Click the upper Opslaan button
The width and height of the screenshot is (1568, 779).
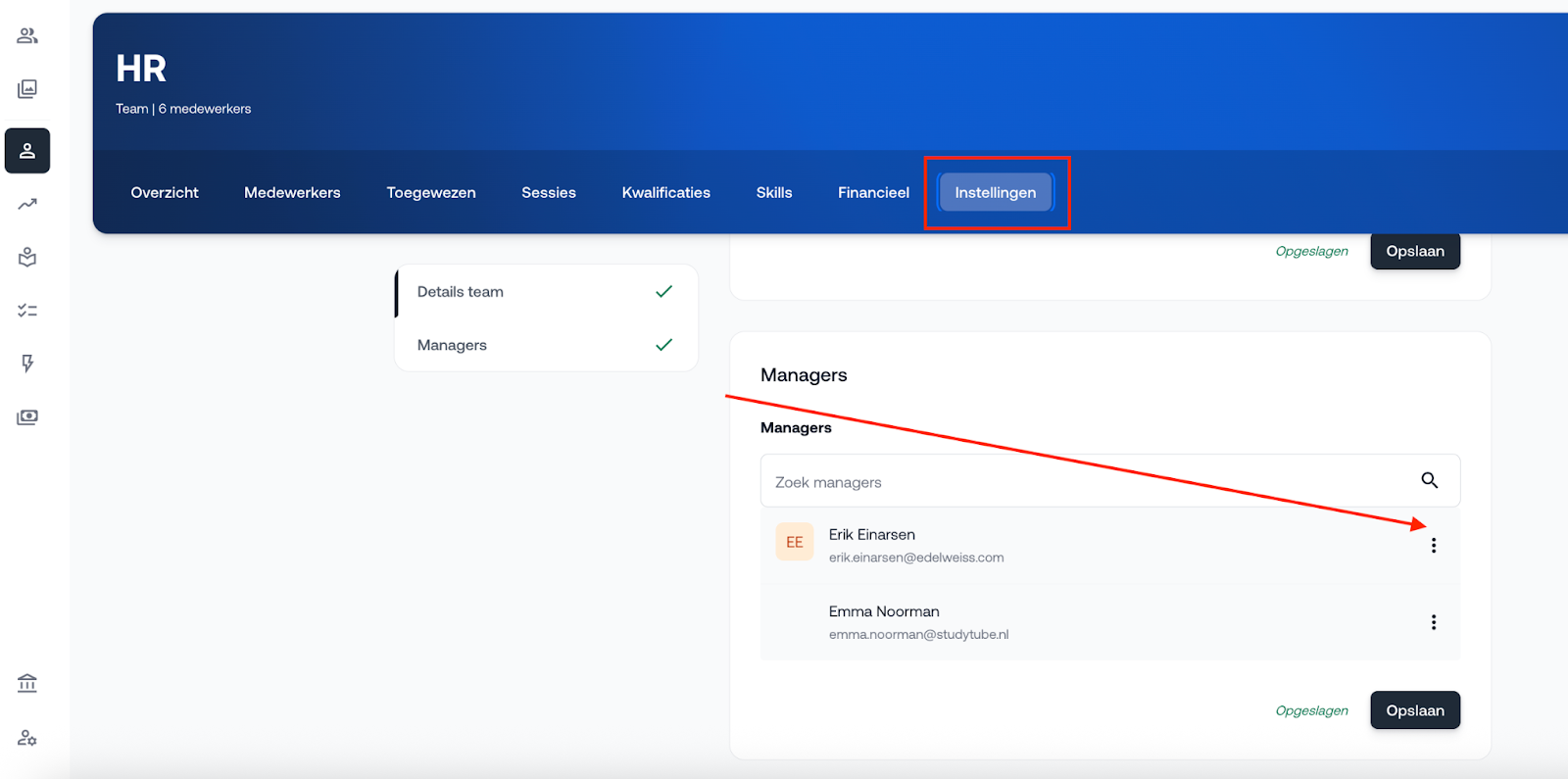pyautogui.click(x=1415, y=251)
